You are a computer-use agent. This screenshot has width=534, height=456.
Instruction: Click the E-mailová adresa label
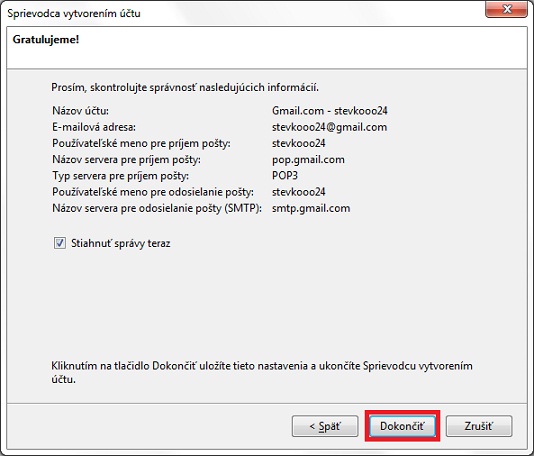tap(94, 127)
